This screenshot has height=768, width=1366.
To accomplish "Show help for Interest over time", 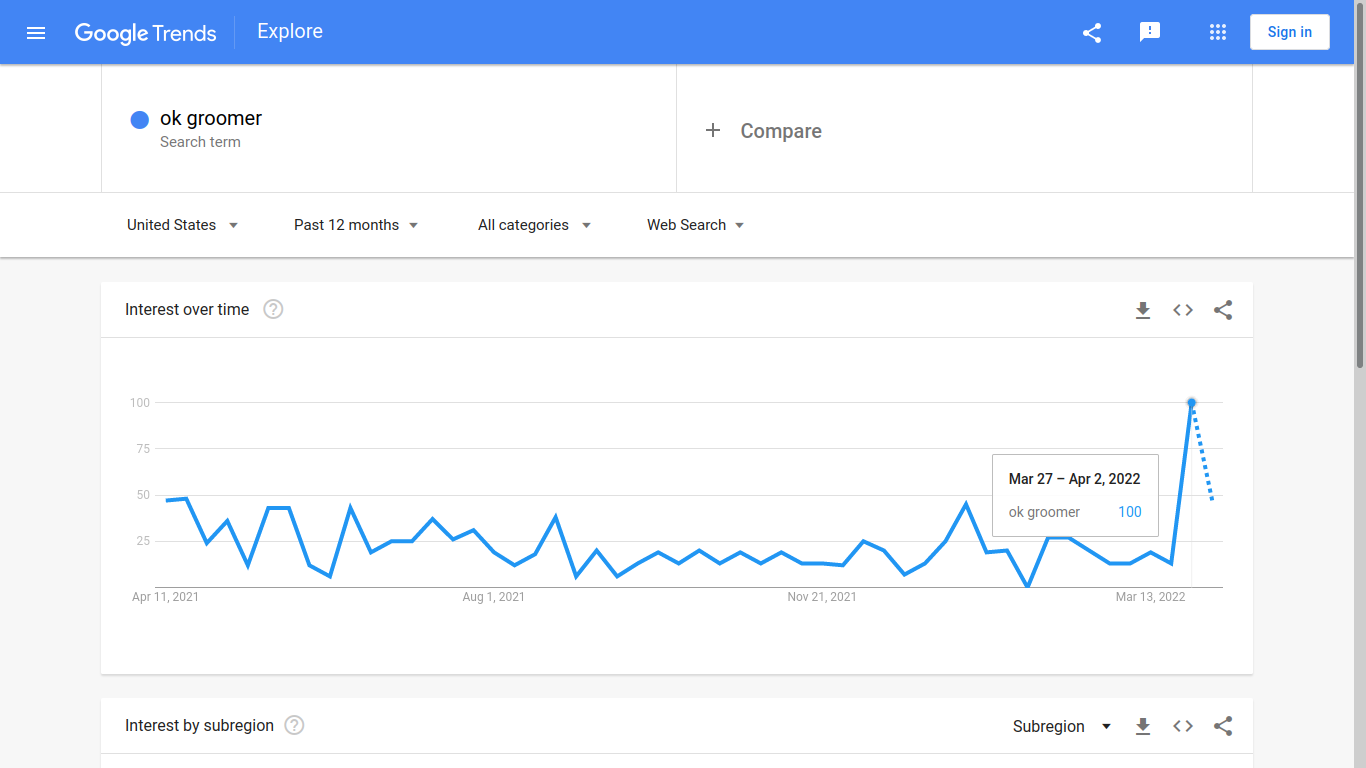I will click(x=273, y=309).
